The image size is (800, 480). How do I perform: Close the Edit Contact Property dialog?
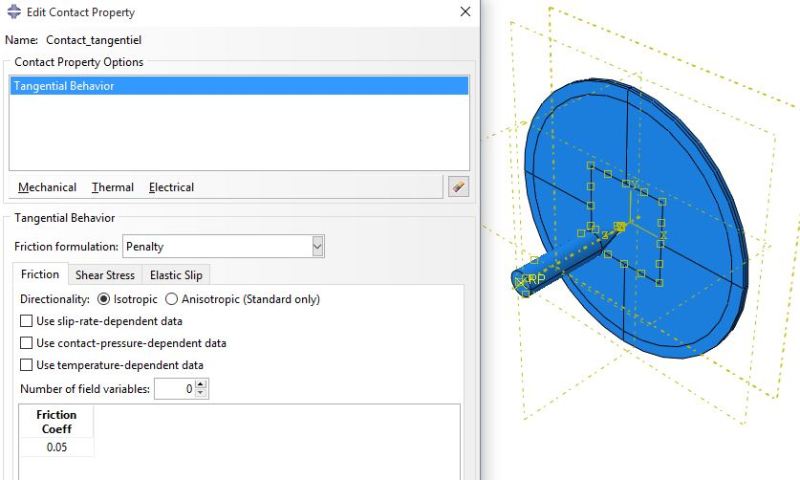pyautogui.click(x=465, y=12)
